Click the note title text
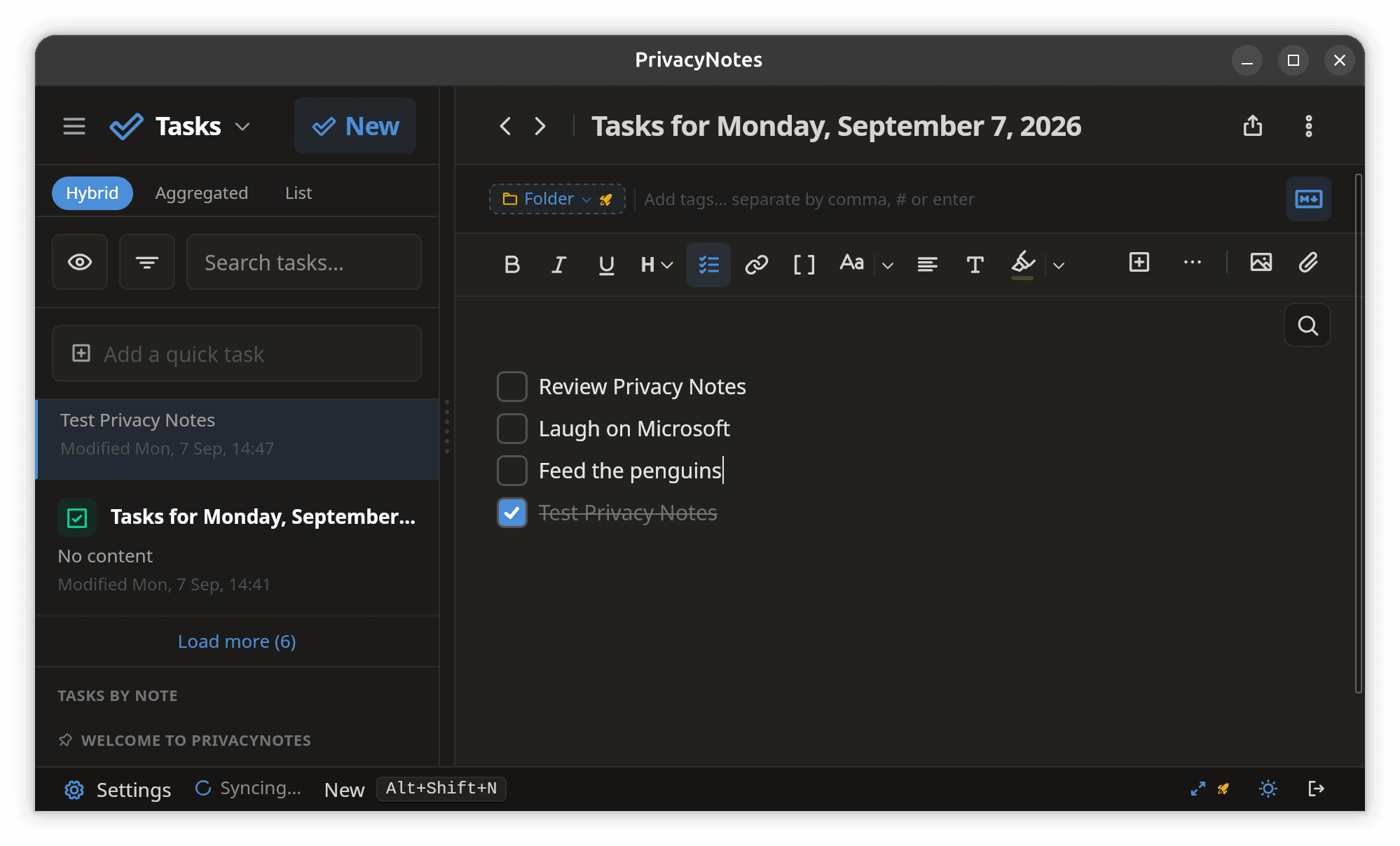 pyautogui.click(x=836, y=126)
